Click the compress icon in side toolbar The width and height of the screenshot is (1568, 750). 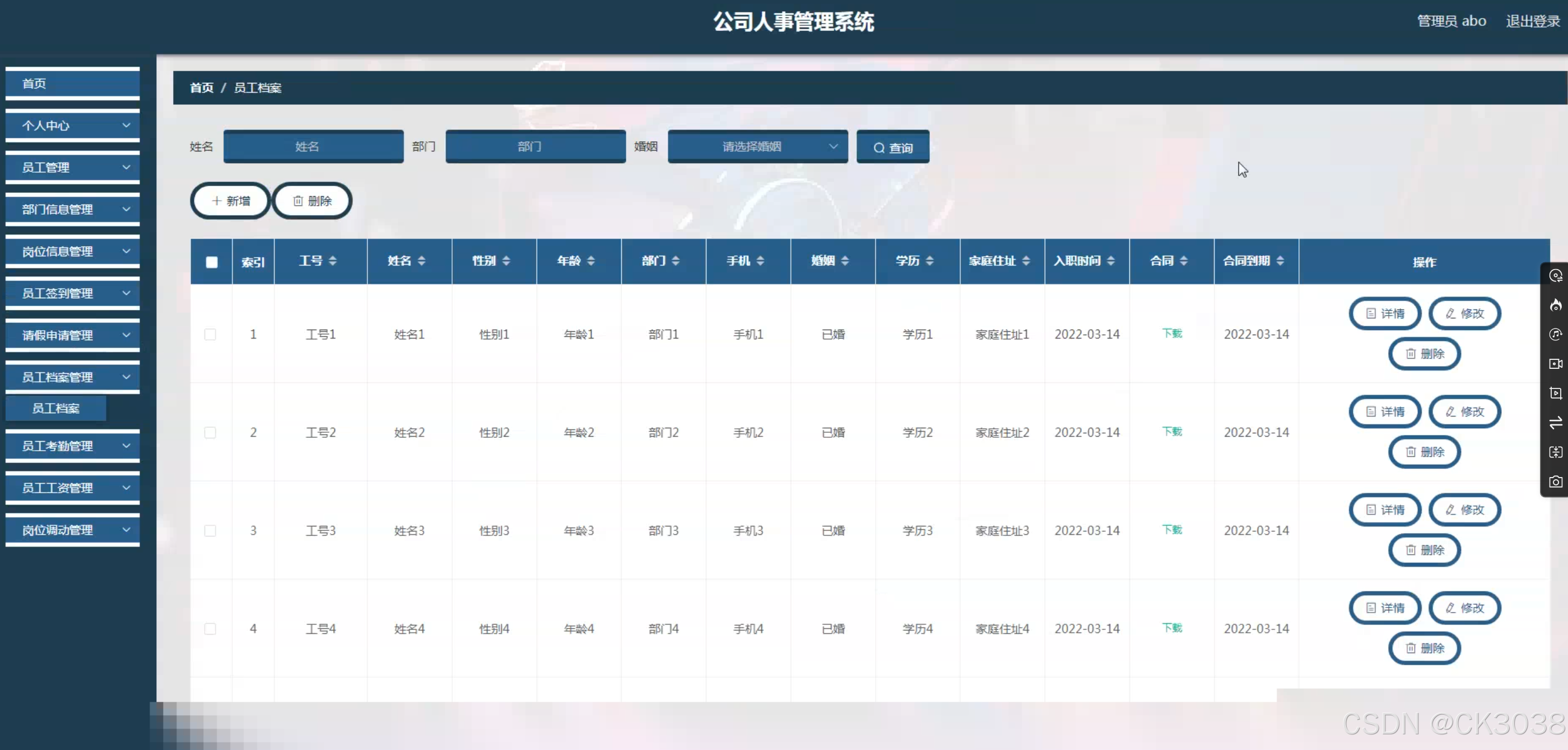pyautogui.click(x=1555, y=452)
